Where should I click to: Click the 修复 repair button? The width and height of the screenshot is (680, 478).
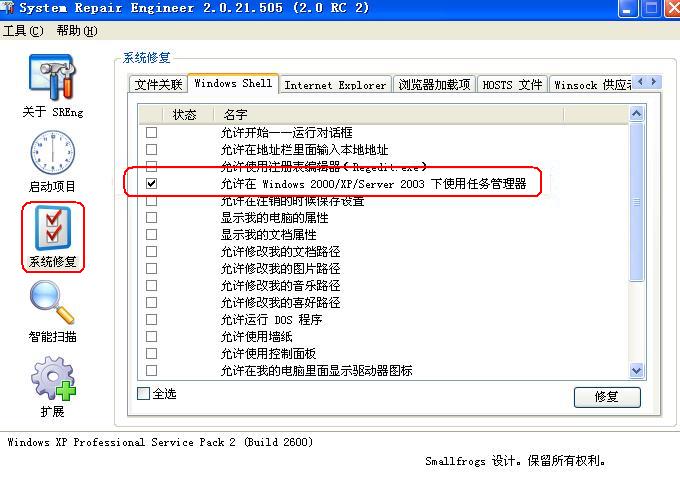coord(607,397)
